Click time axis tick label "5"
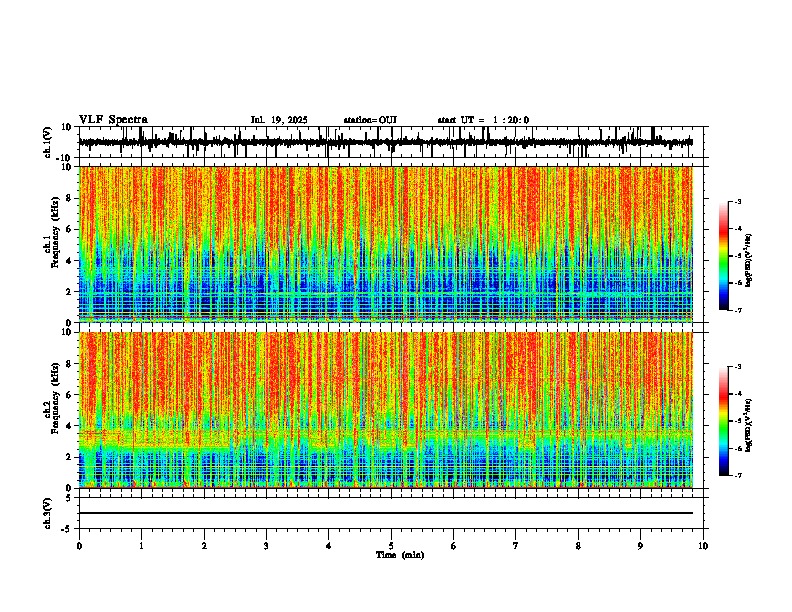Viewport: 792px width, 612px height. [391, 546]
